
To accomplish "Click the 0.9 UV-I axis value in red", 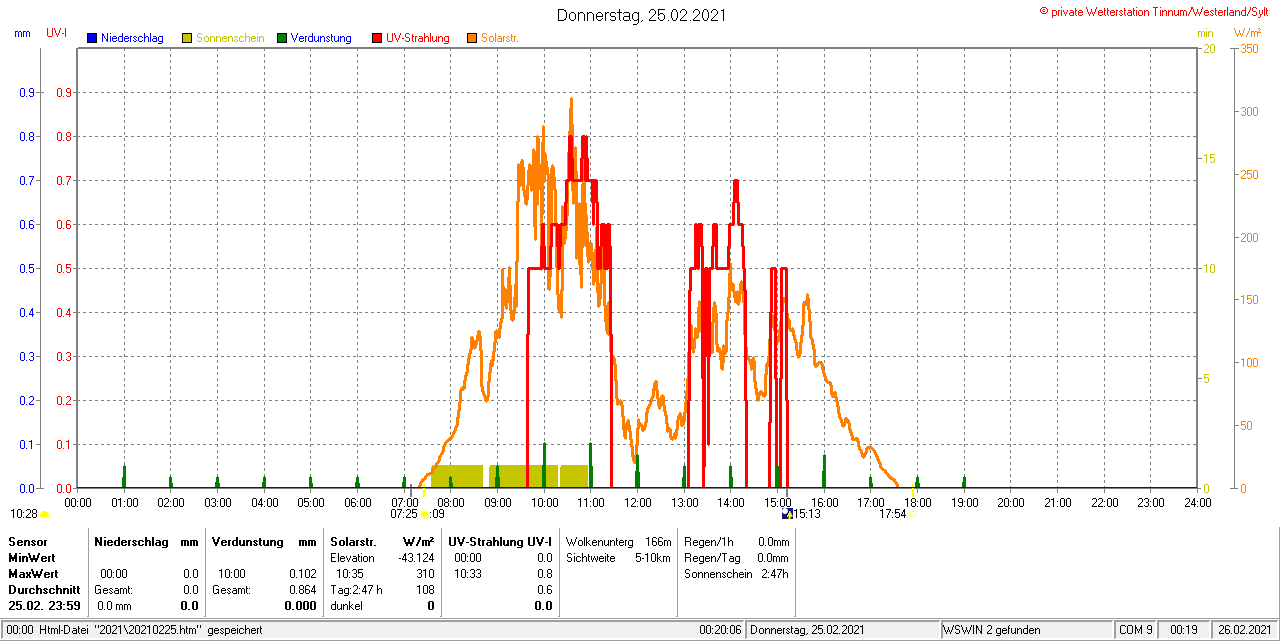I will tap(63, 93).
